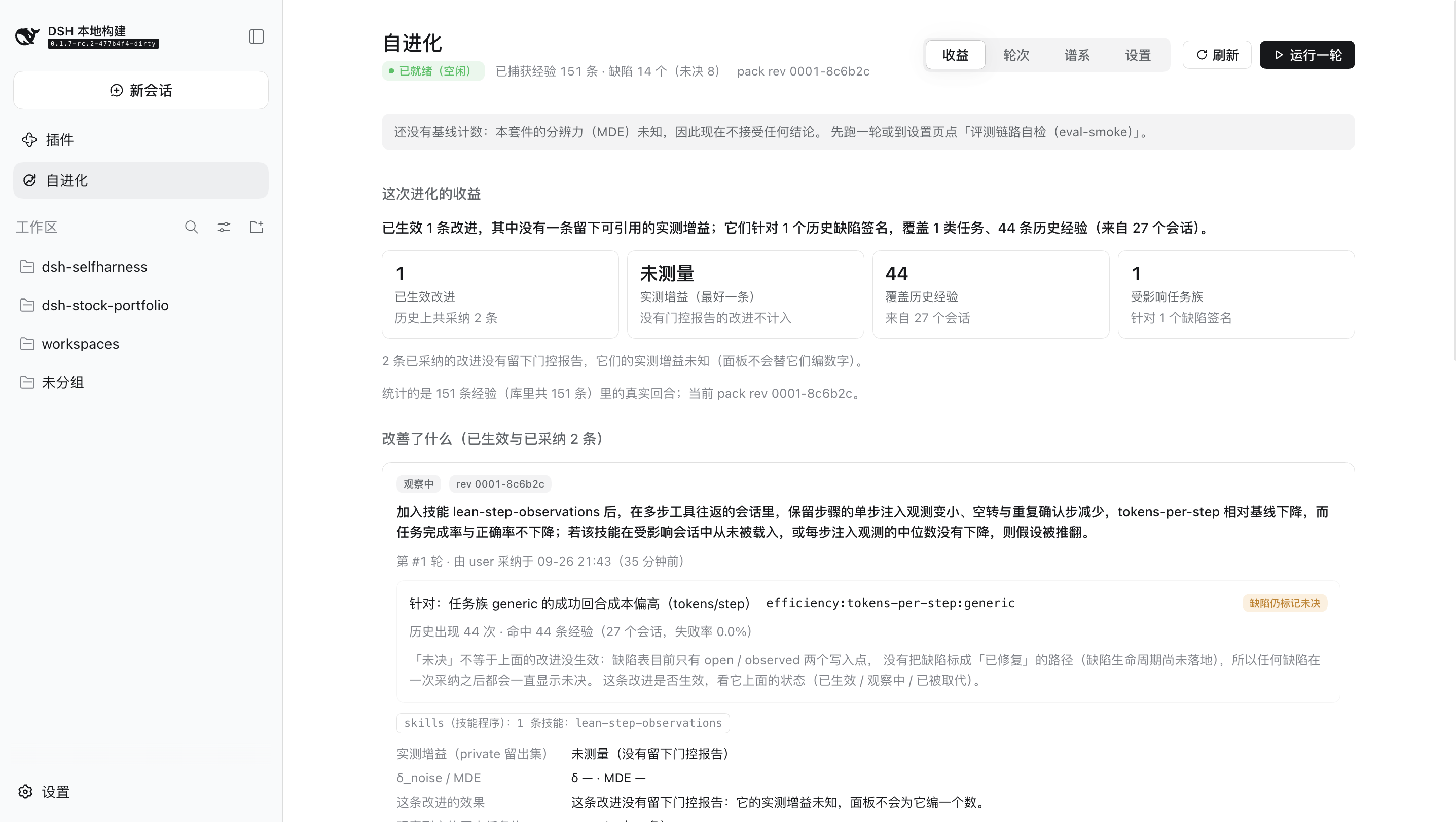
Task: Add new workspace folder icon
Action: coord(257,227)
